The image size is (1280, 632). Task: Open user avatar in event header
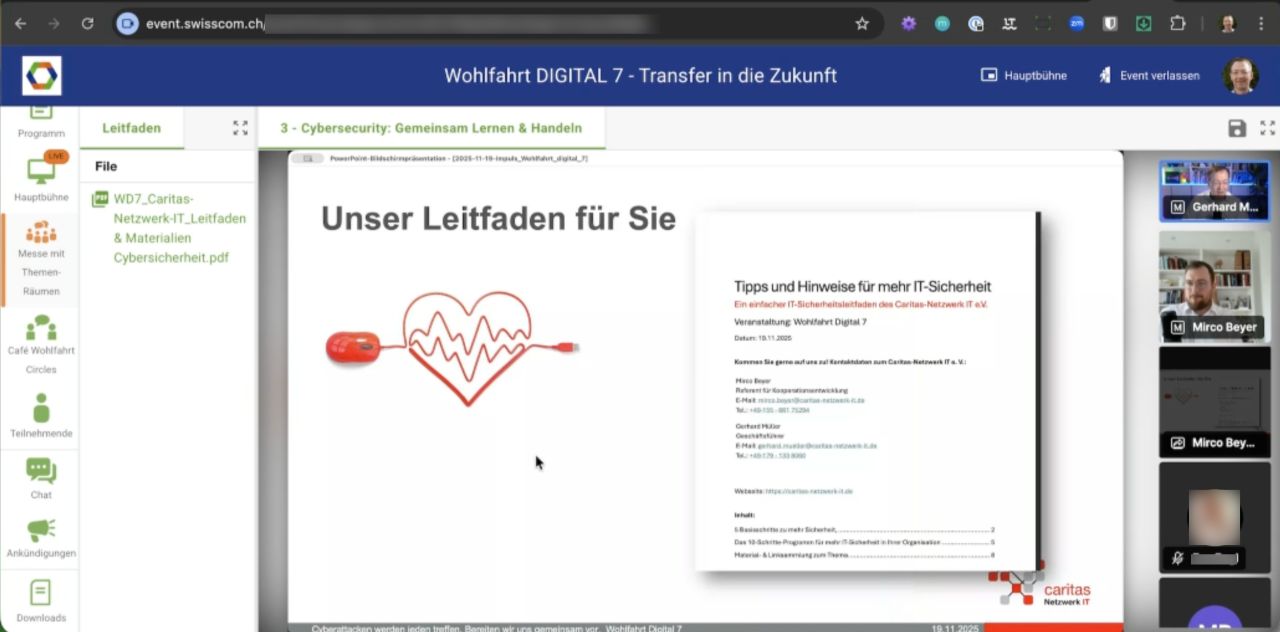[1240, 75]
